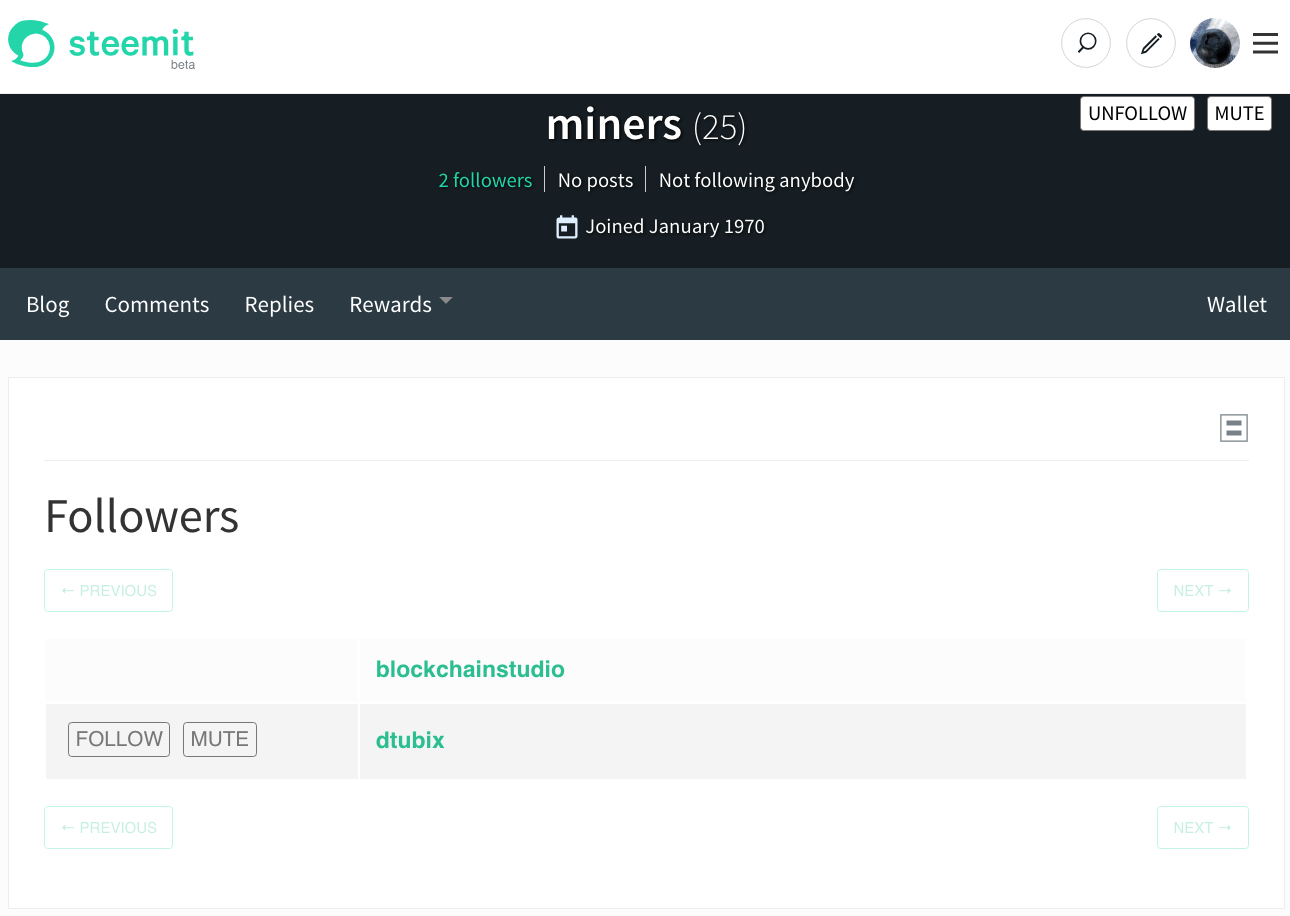Unfollow the miners account

pyautogui.click(x=1138, y=113)
